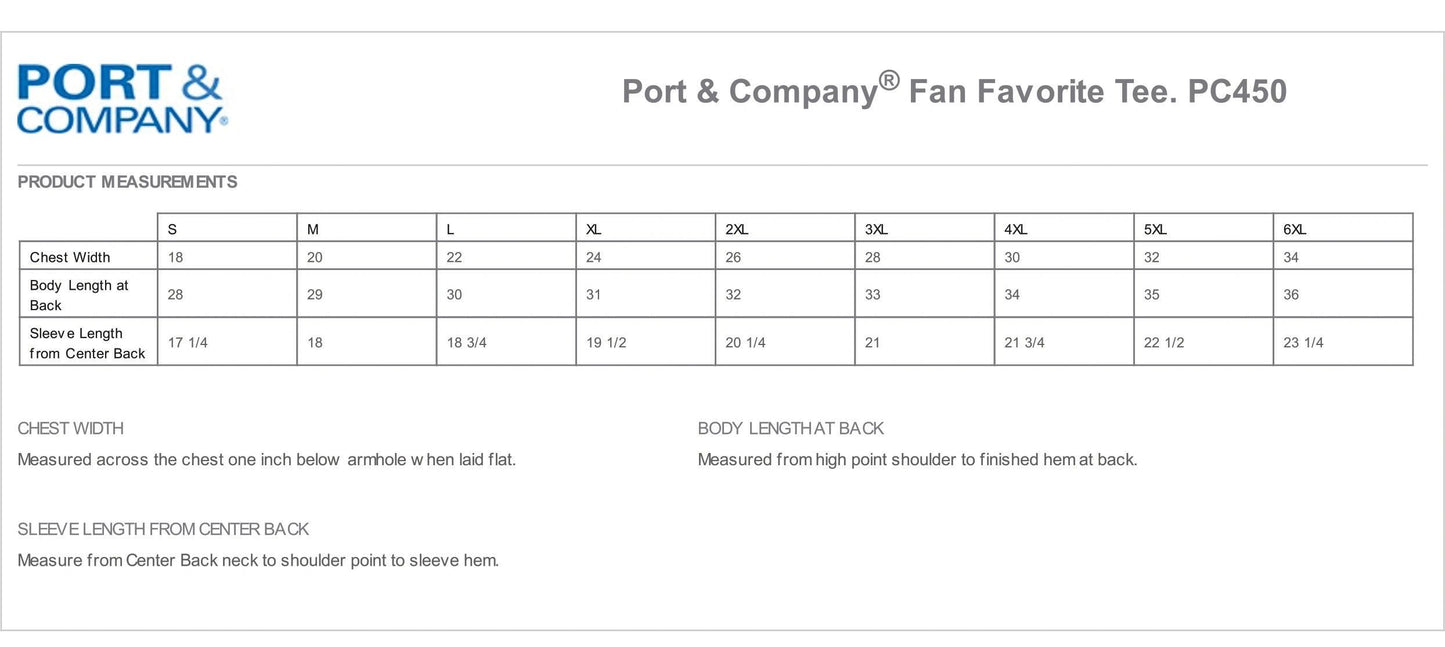Select the 5XL size column header
Screen dimensions: 1445x647
tap(1155, 229)
